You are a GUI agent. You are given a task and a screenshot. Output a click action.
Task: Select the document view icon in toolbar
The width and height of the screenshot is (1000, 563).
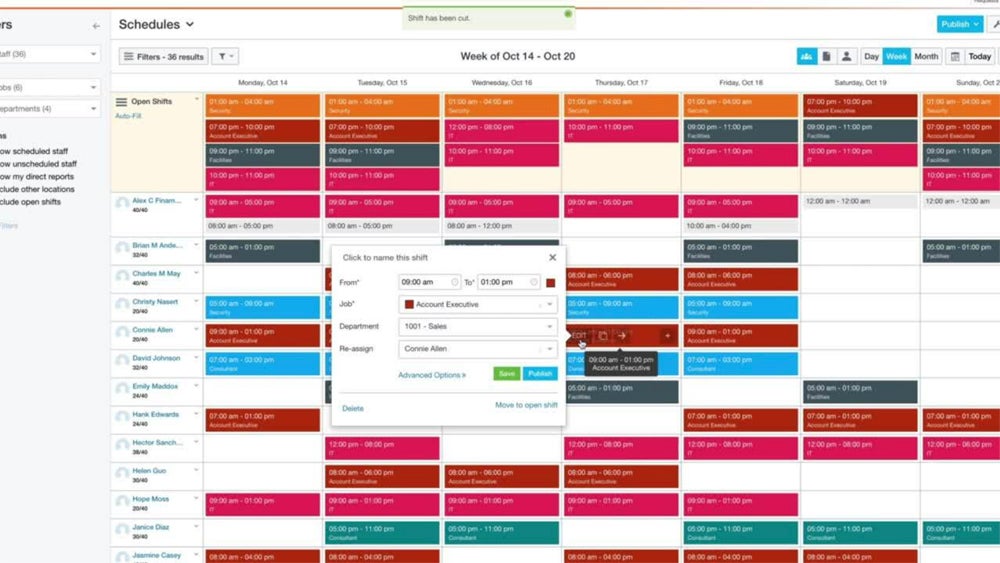(x=827, y=56)
